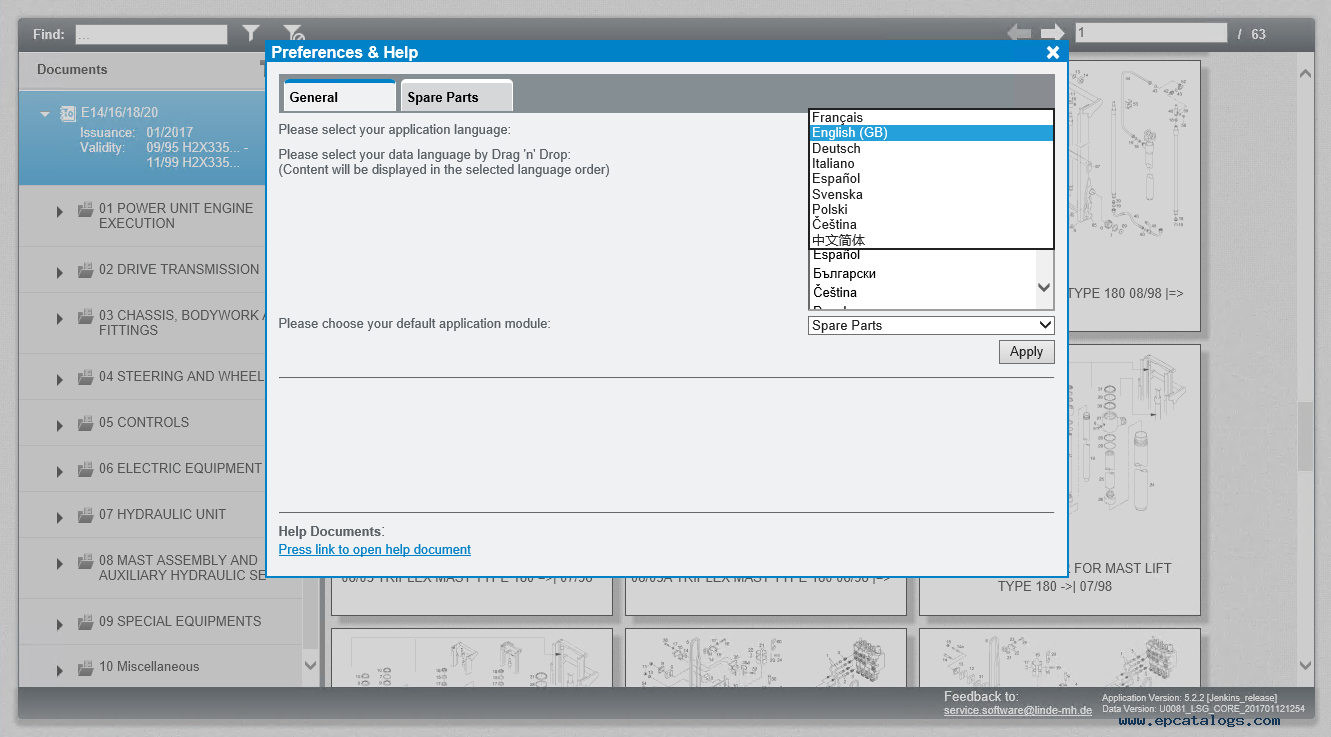The image size is (1331, 737).
Task: Select the General tab
Action: tap(339, 97)
